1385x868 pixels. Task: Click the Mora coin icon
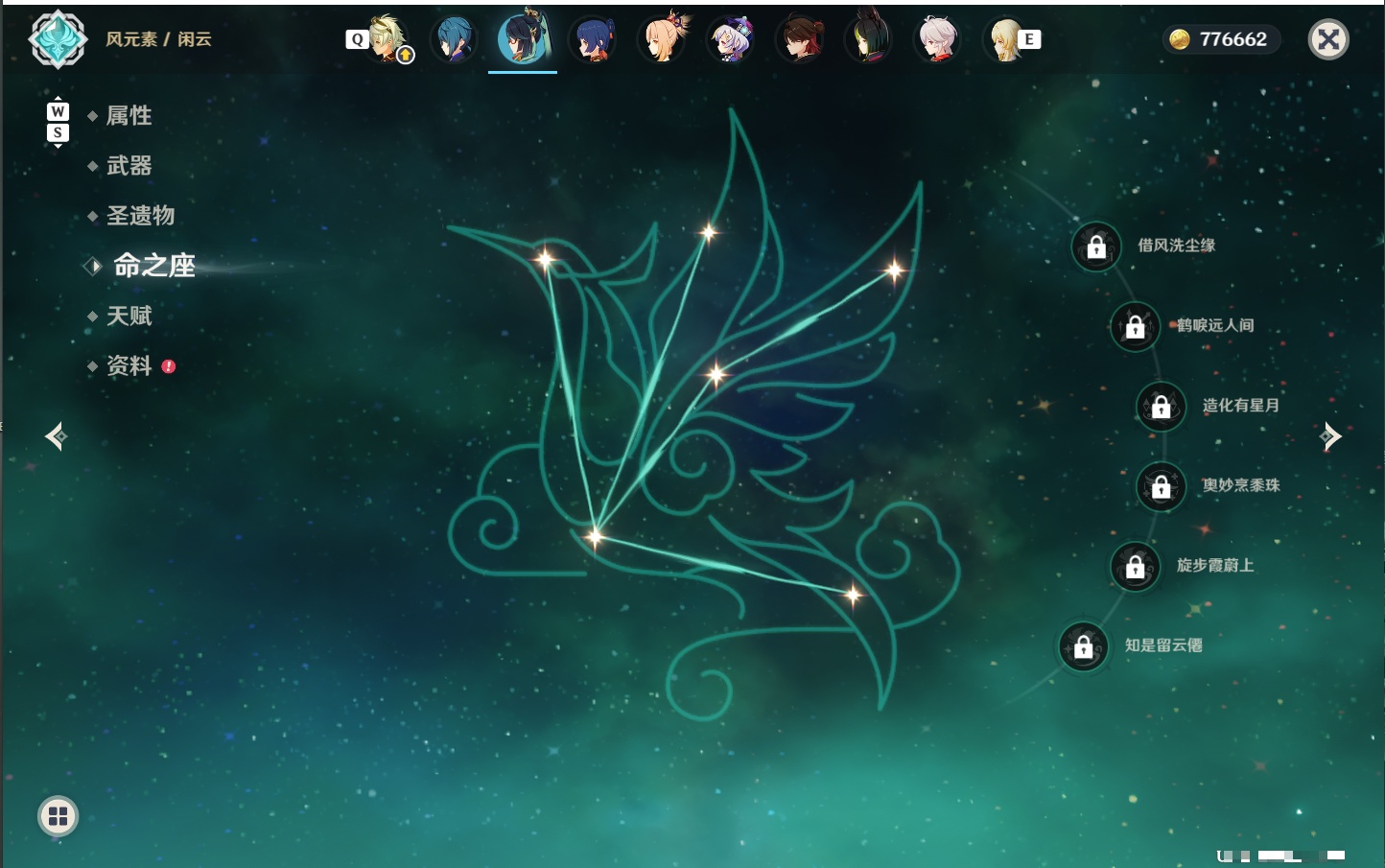tap(1180, 39)
